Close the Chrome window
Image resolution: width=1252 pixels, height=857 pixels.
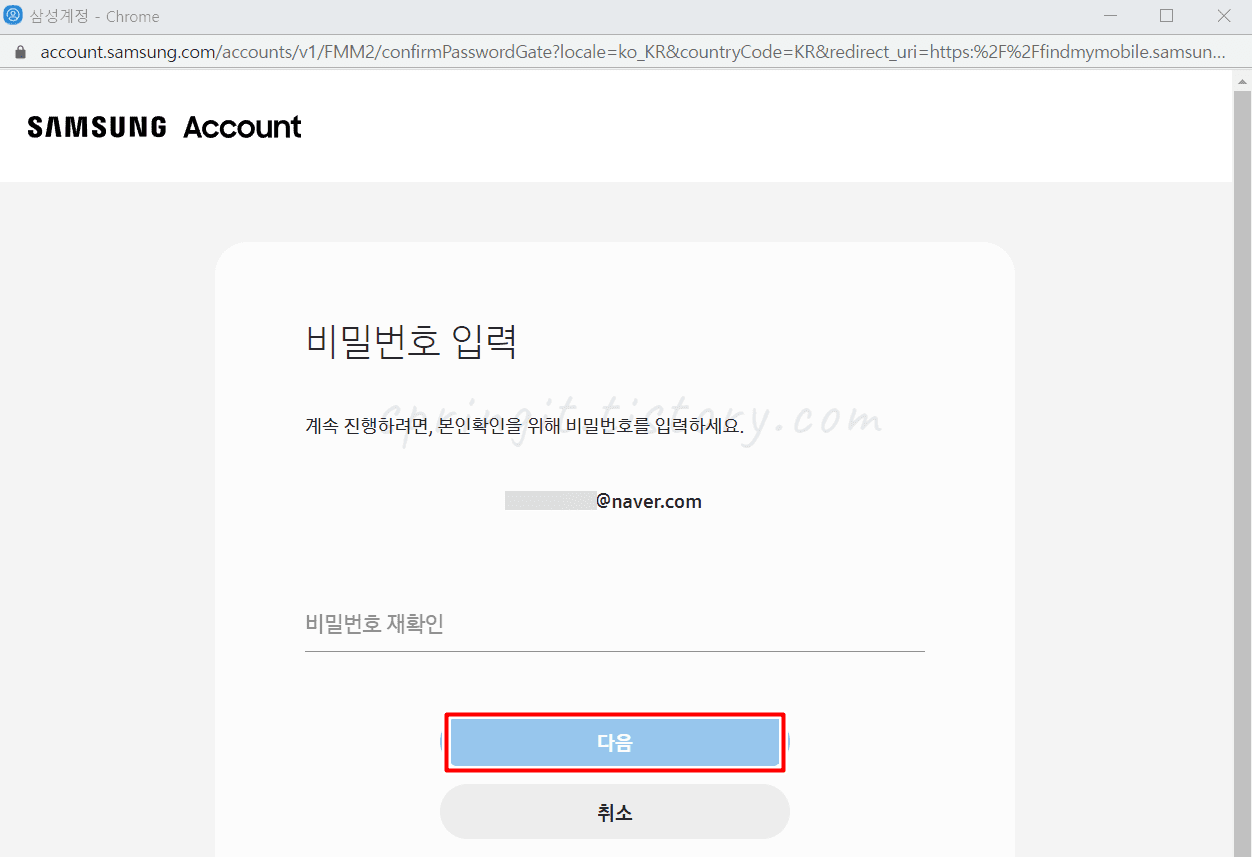(1224, 16)
